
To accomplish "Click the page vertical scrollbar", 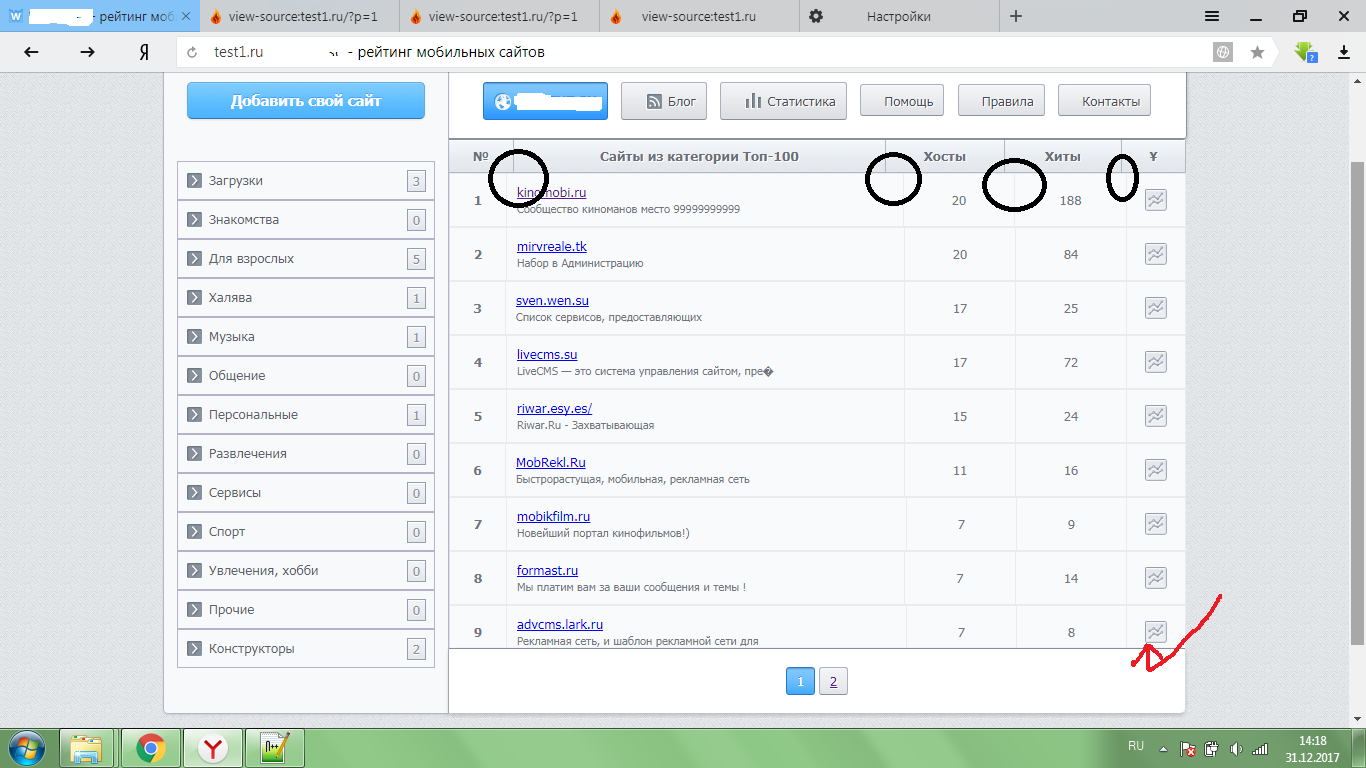I will [x=1357, y=400].
